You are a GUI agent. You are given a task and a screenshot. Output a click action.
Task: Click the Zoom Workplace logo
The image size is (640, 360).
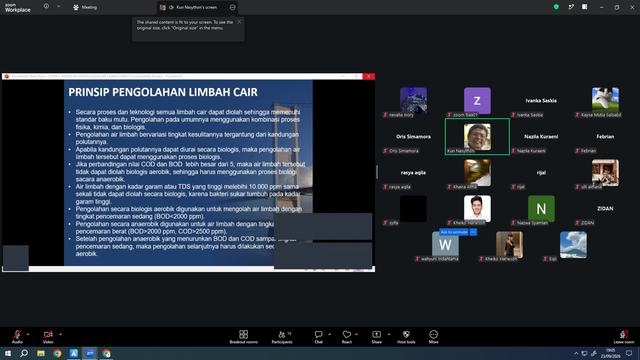(18, 8)
